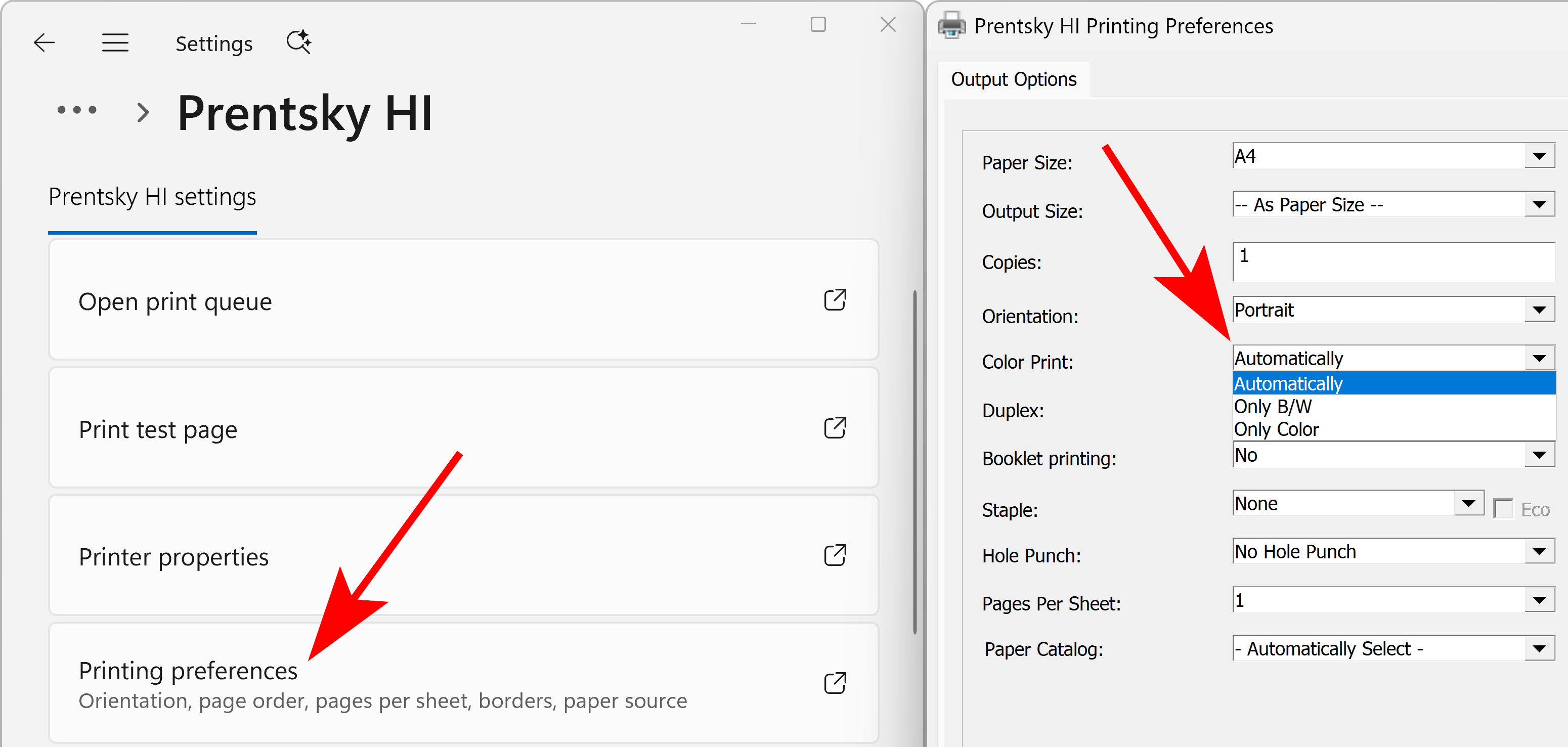Collapse the Color Print dropdown arrow
The image size is (1568, 747).
(x=1539, y=358)
